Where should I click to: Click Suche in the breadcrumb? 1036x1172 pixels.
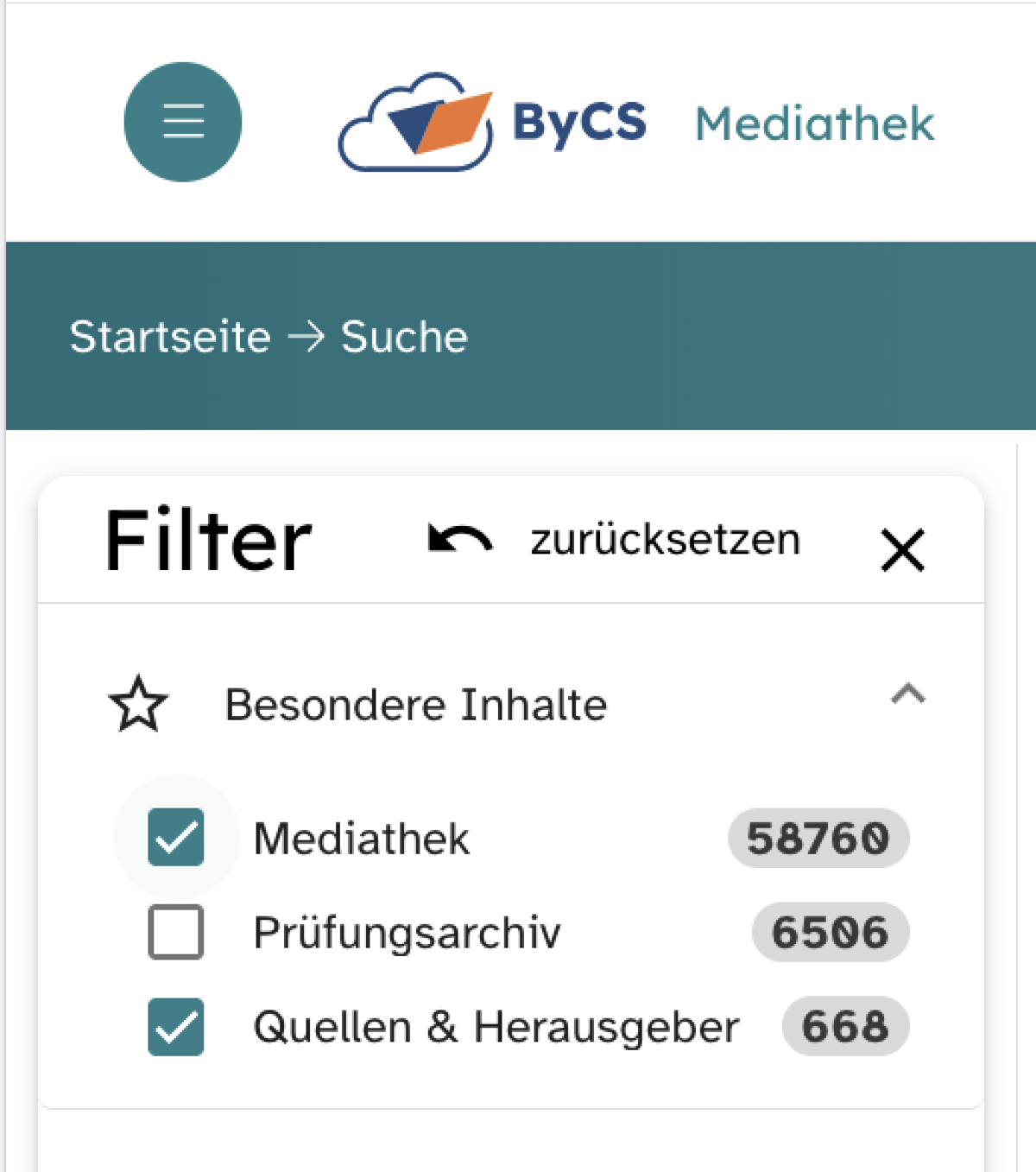point(404,337)
